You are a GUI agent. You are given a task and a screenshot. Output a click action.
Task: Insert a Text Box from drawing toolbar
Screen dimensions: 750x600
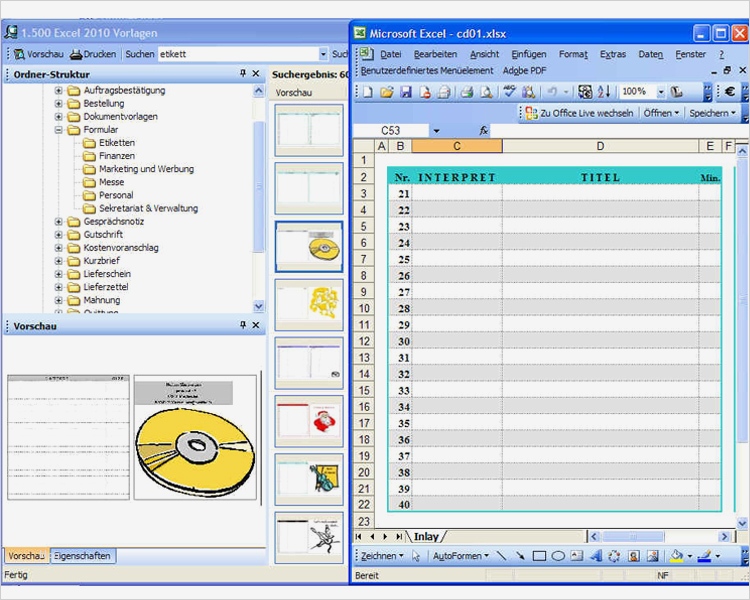click(577, 556)
